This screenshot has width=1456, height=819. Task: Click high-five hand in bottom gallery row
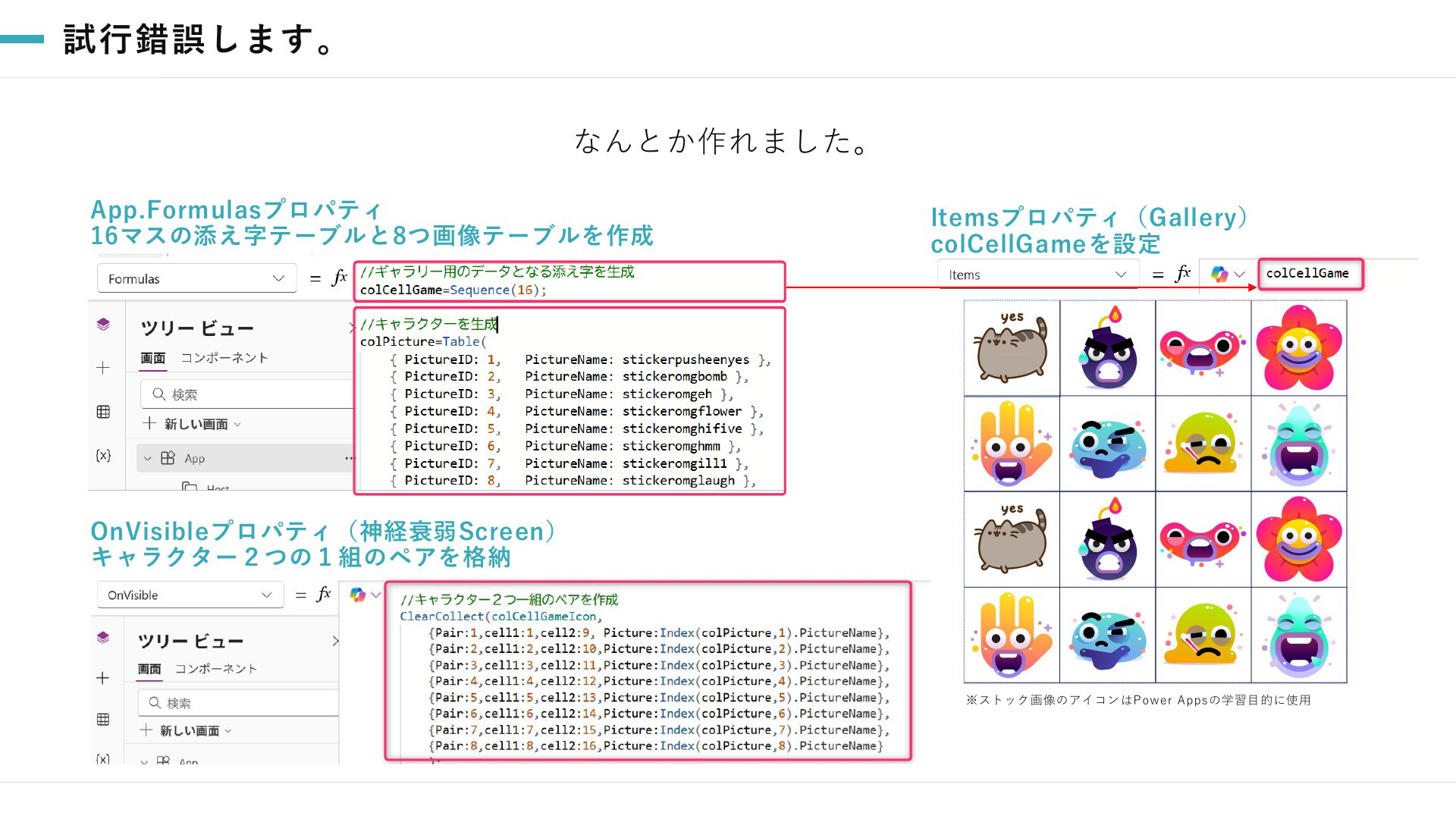click(1012, 635)
